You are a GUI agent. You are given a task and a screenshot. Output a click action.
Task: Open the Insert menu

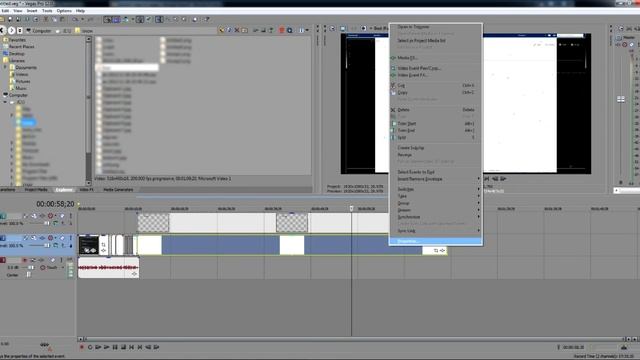[x=32, y=11]
